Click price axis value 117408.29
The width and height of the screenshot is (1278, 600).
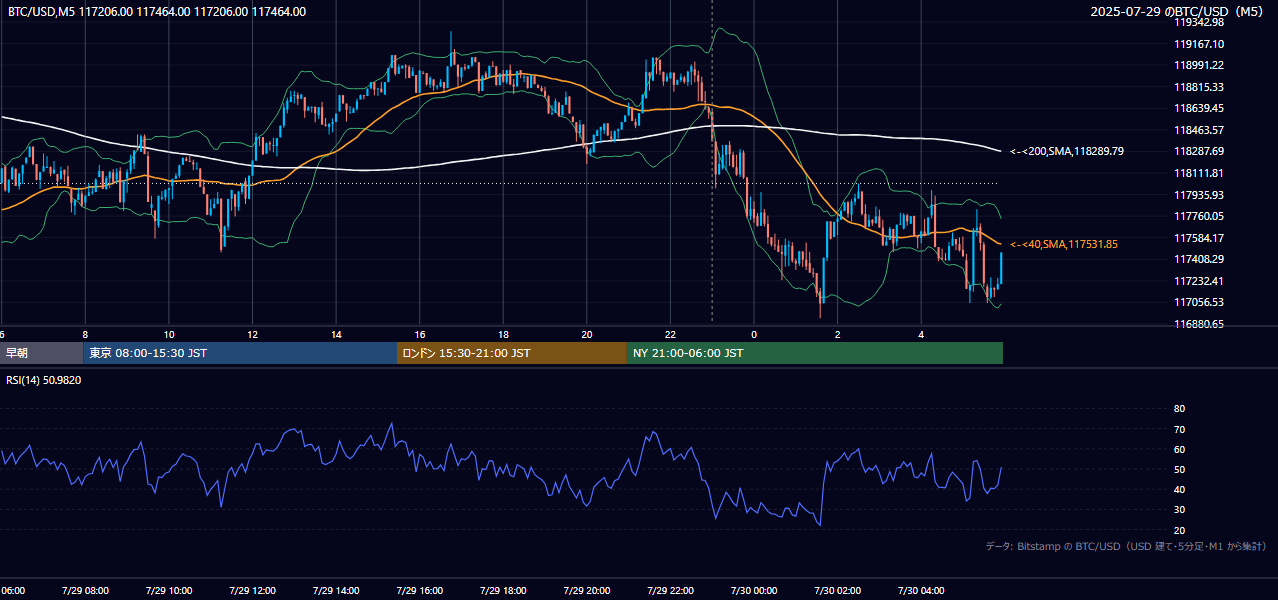tap(1199, 259)
